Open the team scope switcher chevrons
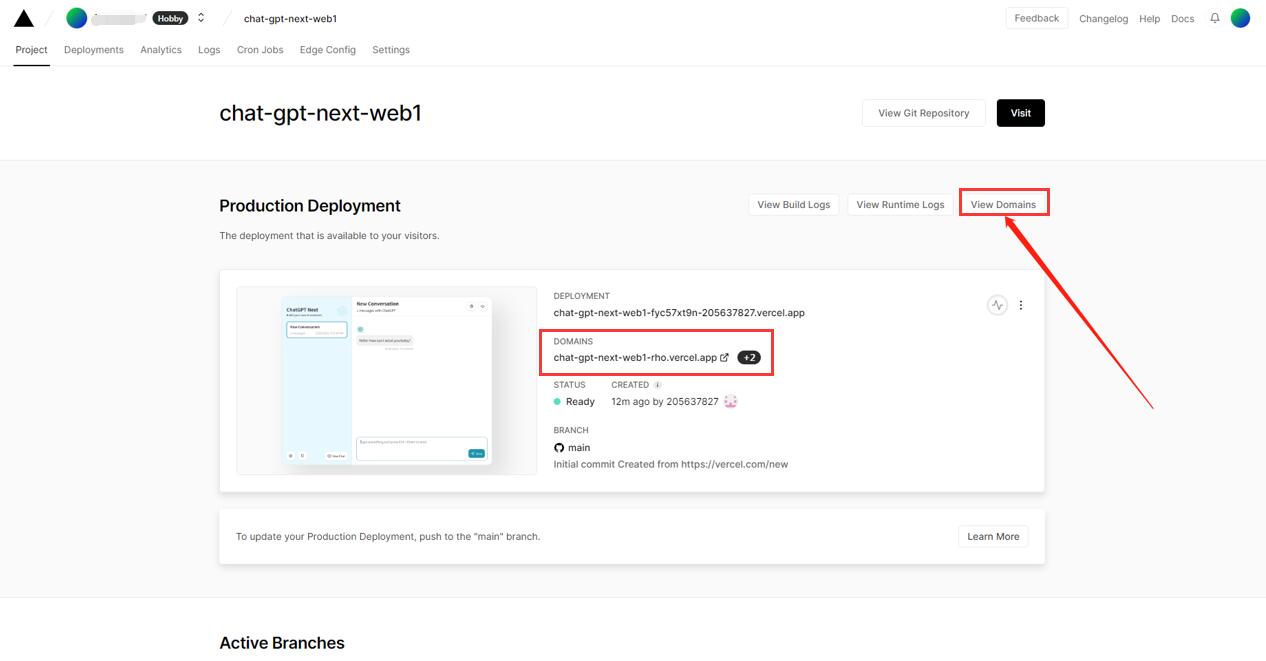 pyautogui.click(x=201, y=18)
